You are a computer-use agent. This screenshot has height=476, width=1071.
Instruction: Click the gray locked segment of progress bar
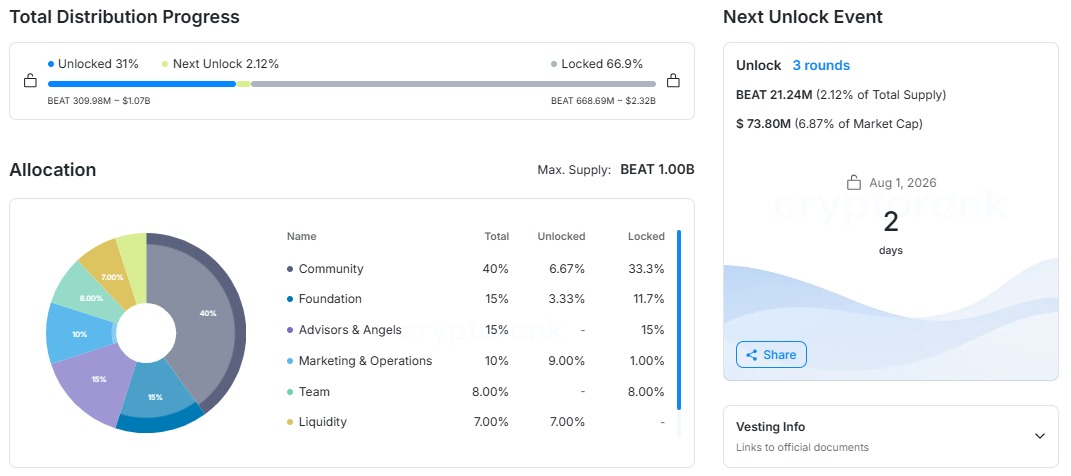454,84
